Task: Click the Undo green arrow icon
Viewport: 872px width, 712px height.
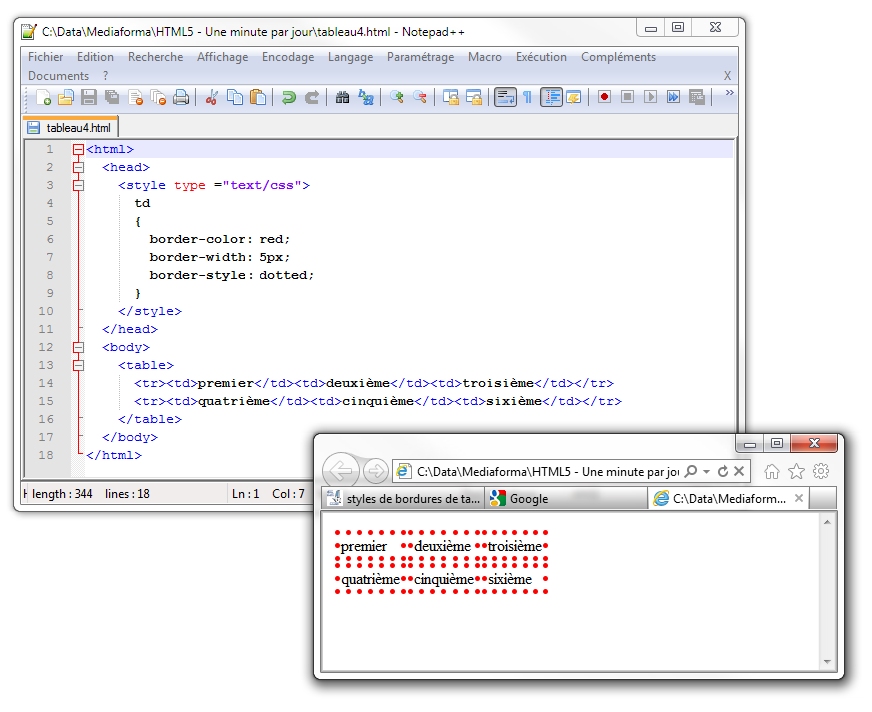Action: (x=288, y=97)
